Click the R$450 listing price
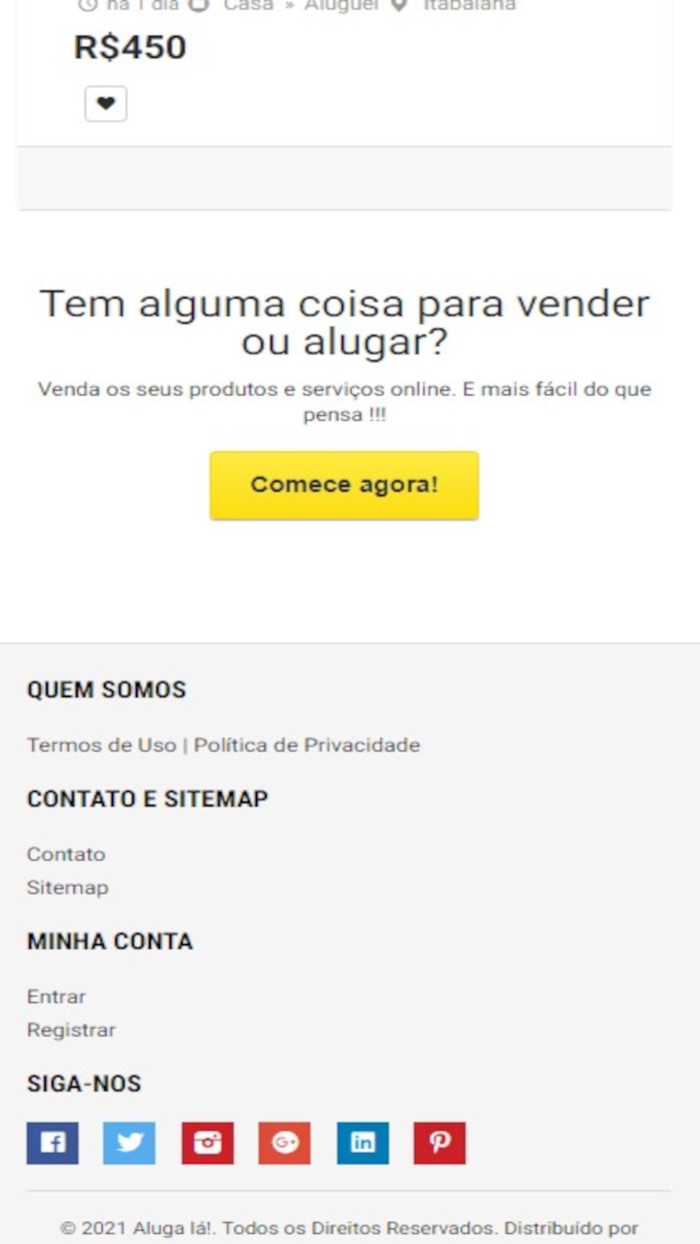The image size is (700, 1244). [130, 46]
